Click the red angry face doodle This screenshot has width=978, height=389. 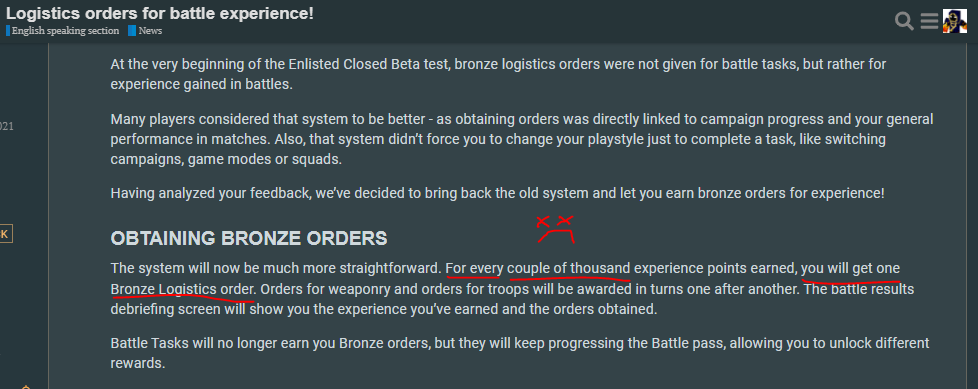pos(556,229)
